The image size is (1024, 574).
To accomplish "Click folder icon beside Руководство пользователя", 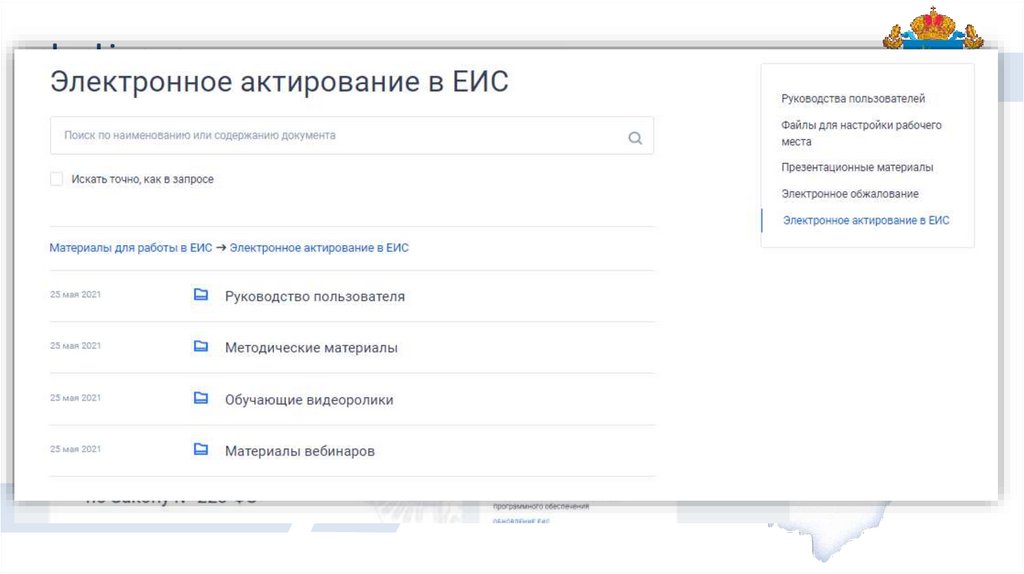I will (x=201, y=295).
